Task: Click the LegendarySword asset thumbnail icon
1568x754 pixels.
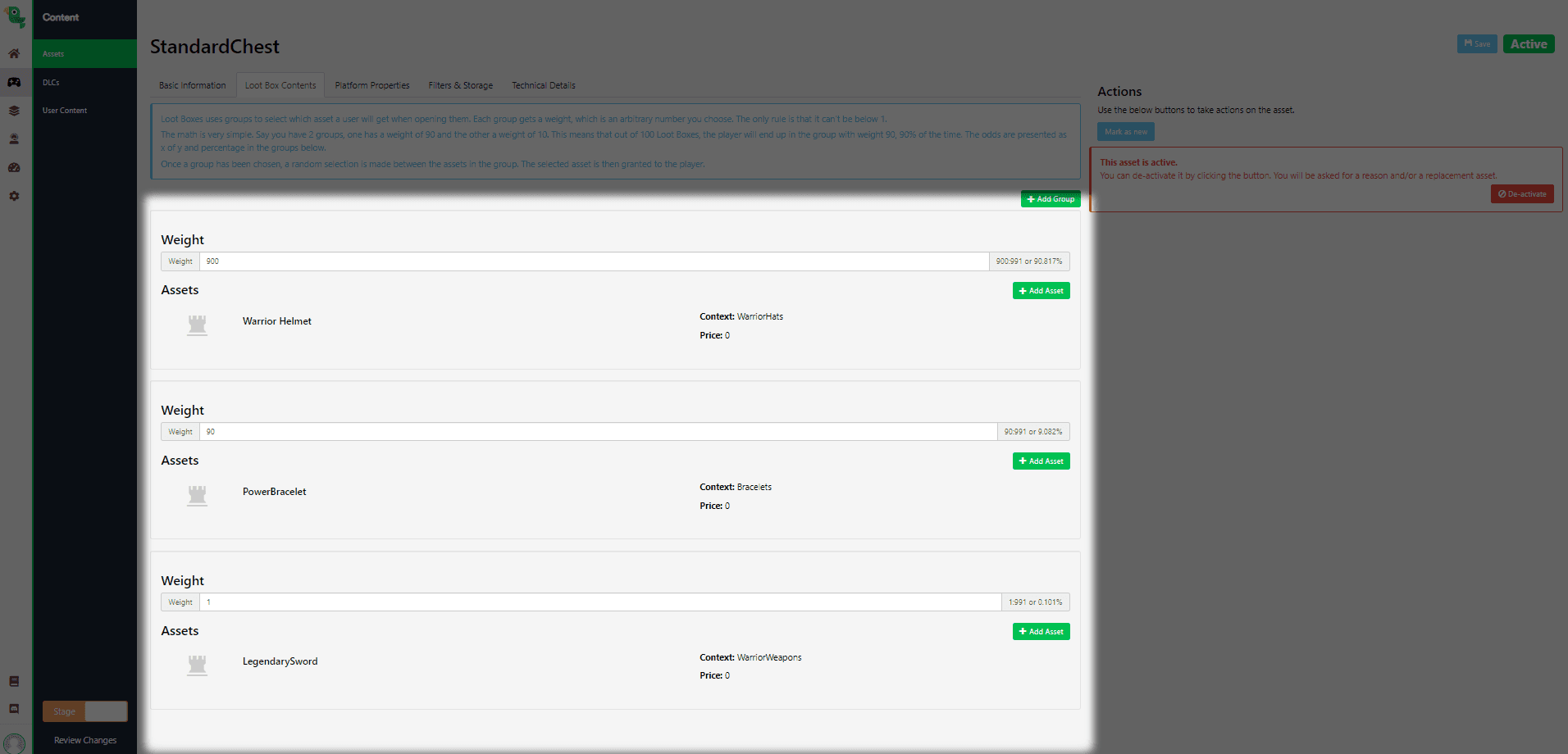Action: [x=197, y=665]
